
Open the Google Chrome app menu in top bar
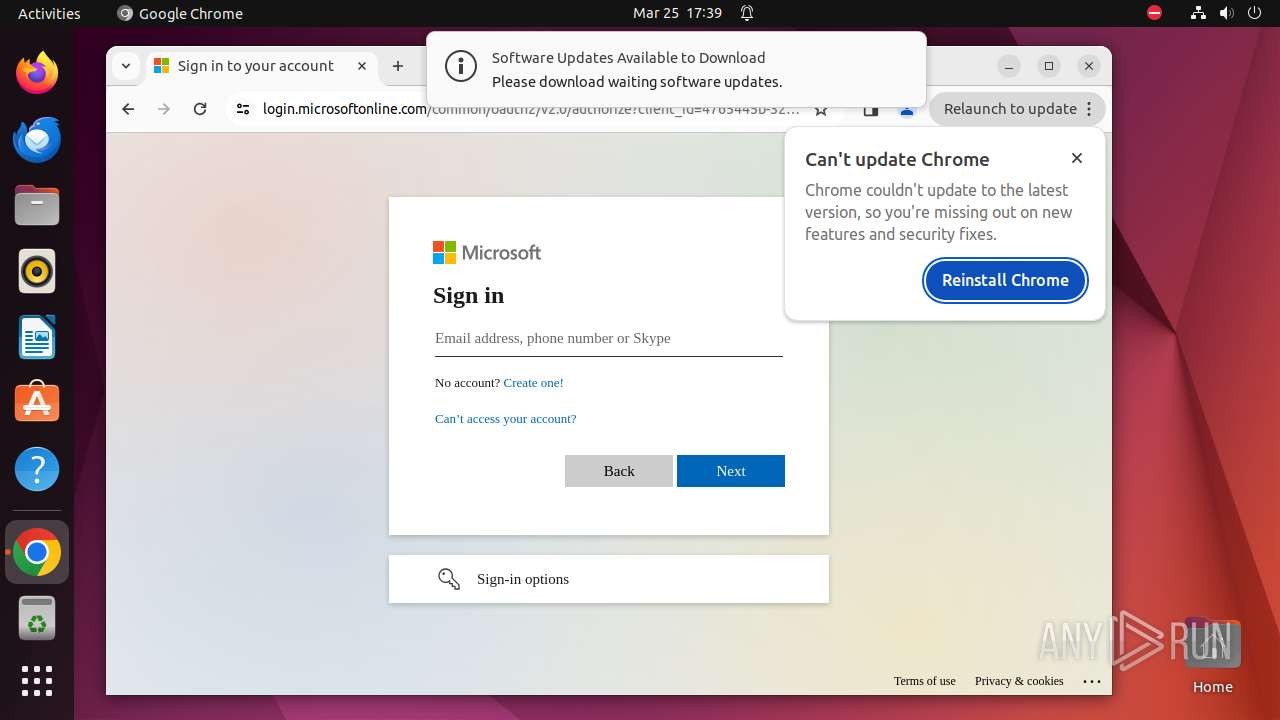(180, 13)
